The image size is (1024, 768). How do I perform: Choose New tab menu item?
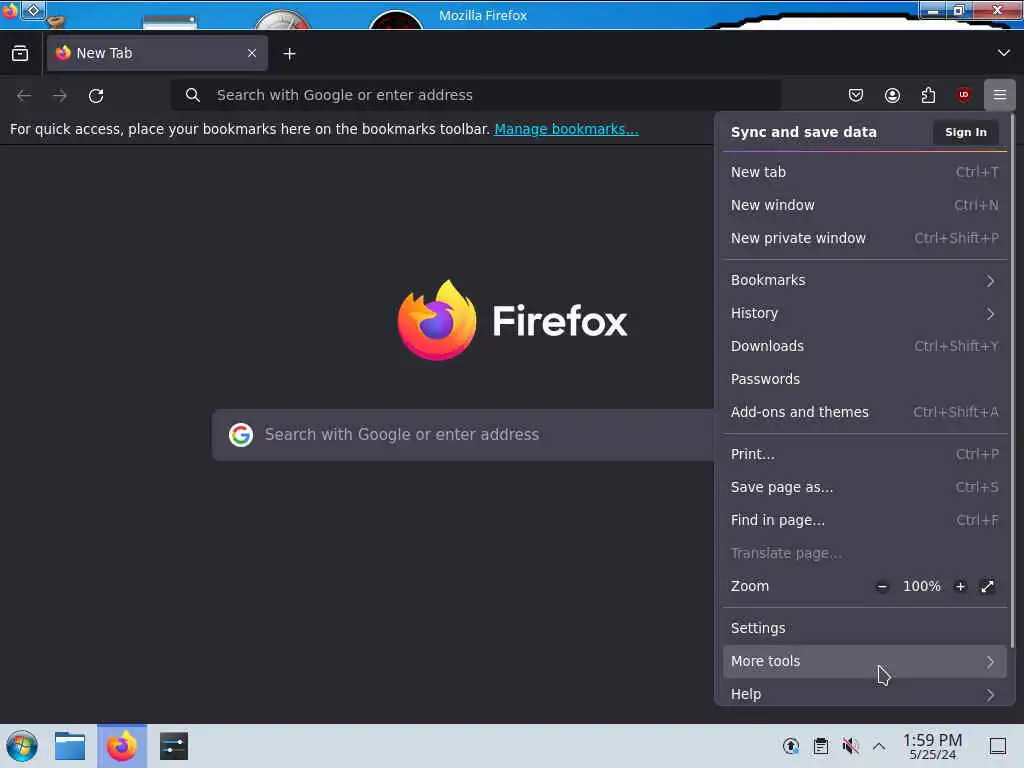click(865, 172)
